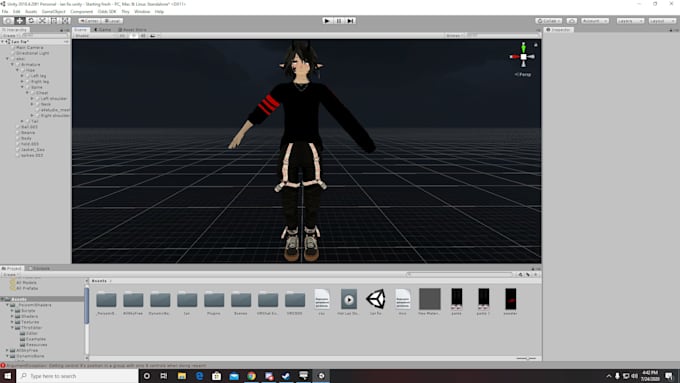The image size is (680, 383).
Task: Open the Scenes folder in Assets
Action: point(241,299)
